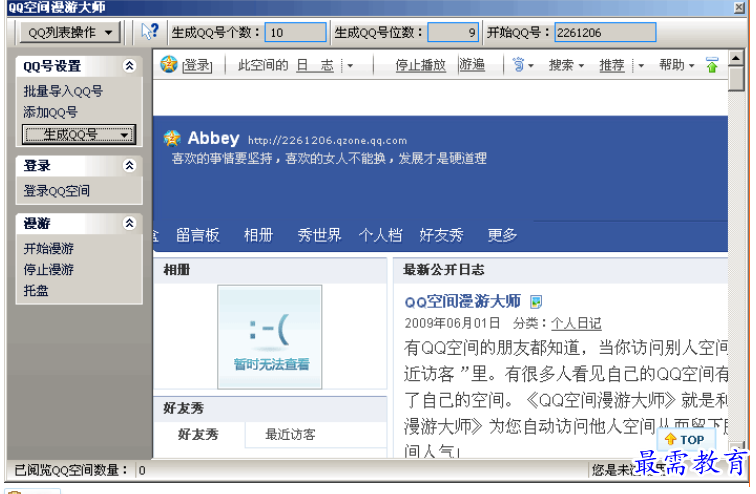
Task: Open the dropdown arrow next to 推荐
Action: click(x=641, y=66)
